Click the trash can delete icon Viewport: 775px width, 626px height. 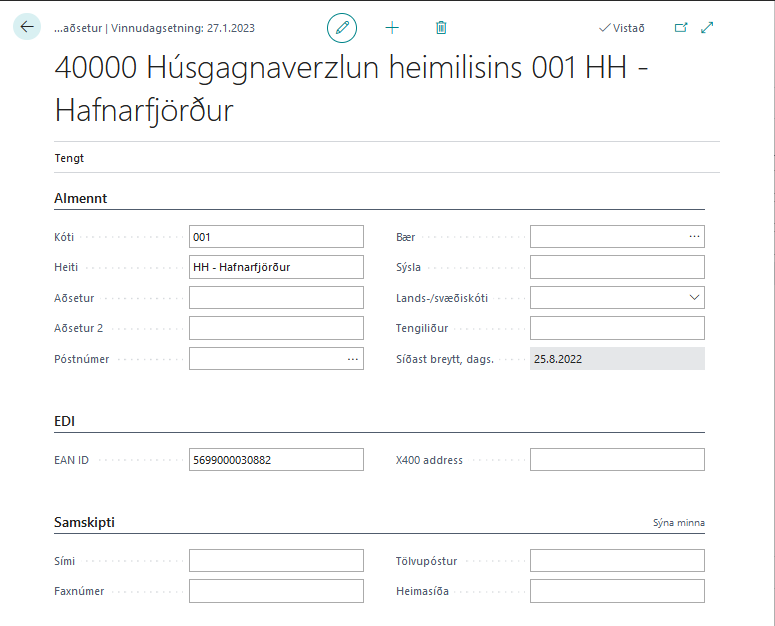pyautogui.click(x=441, y=28)
